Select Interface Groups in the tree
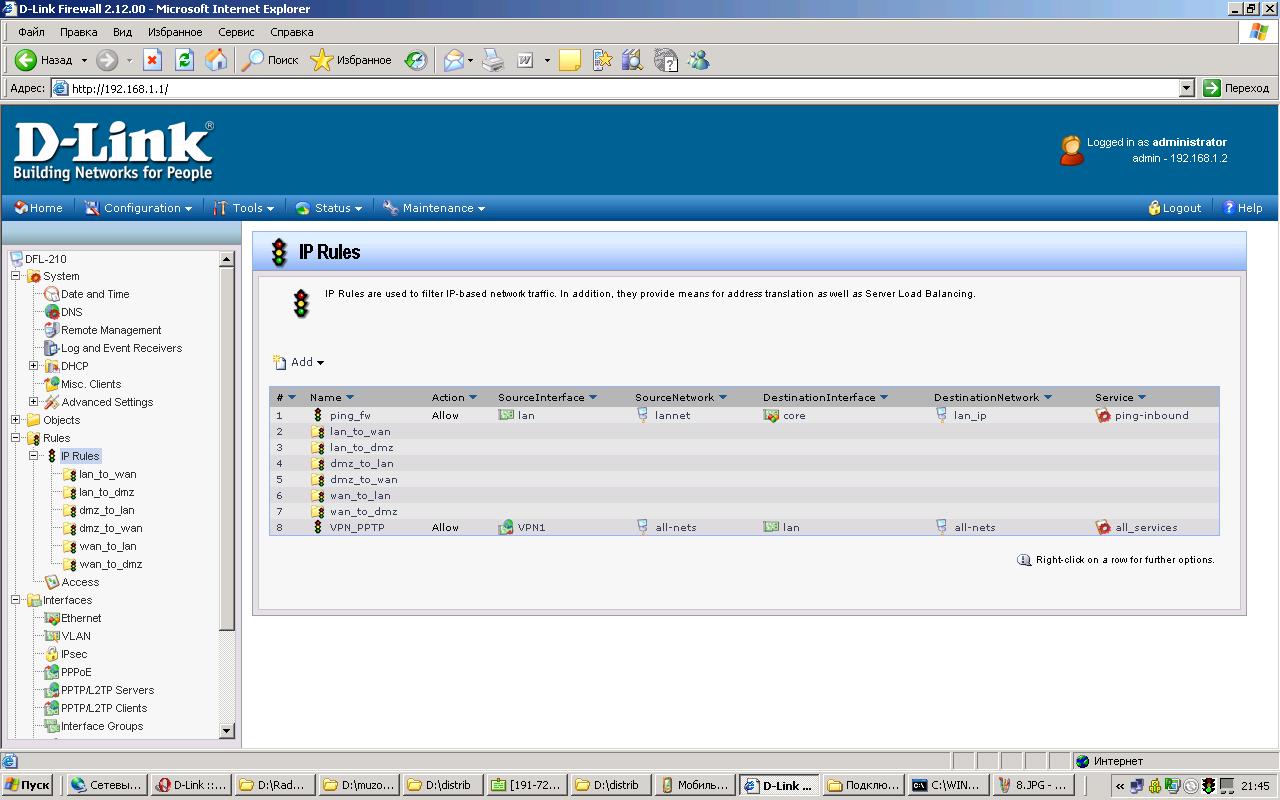This screenshot has height=800, width=1280. click(x=102, y=726)
